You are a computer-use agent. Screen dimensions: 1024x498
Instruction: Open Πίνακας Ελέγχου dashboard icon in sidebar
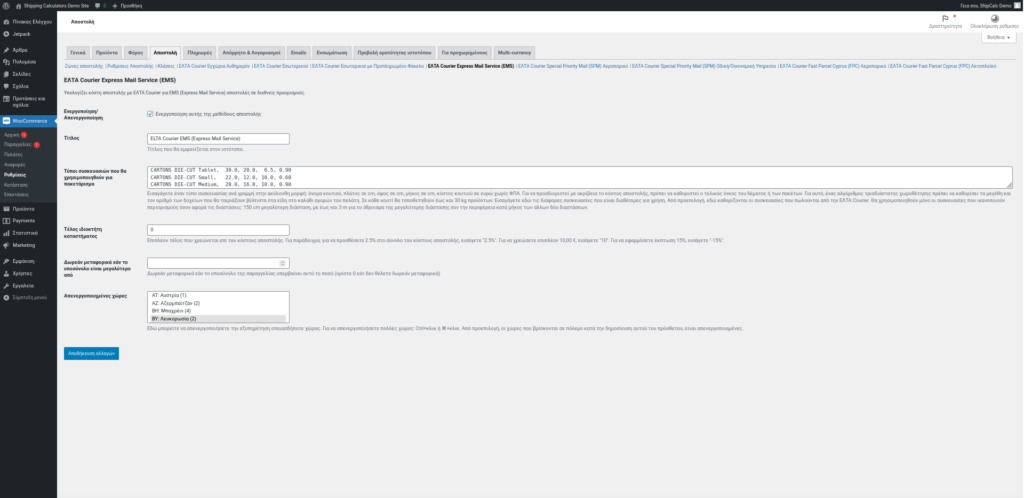6,22
